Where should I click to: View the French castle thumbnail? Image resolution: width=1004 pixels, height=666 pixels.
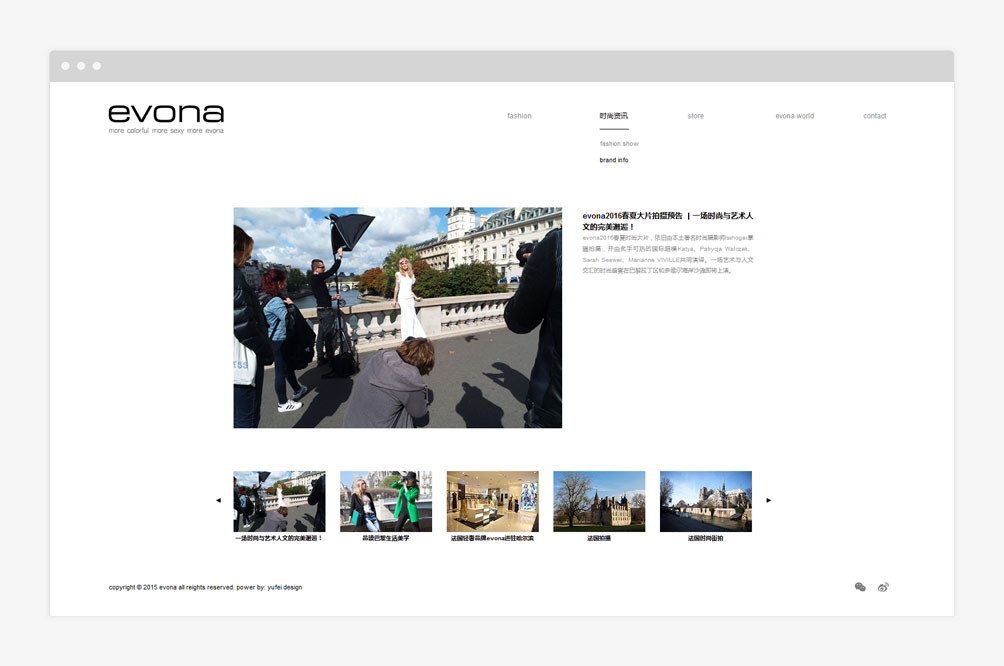(x=599, y=501)
